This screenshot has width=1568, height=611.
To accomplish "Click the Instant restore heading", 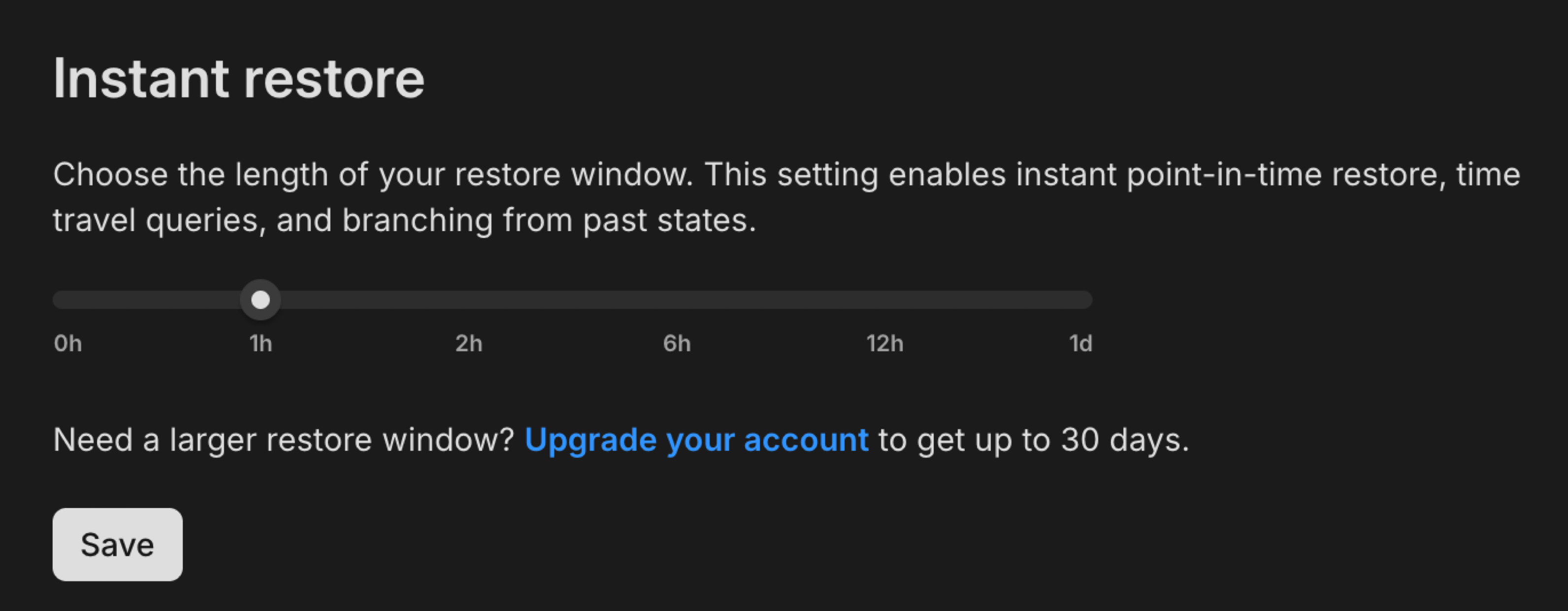I will pyautogui.click(x=239, y=77).
